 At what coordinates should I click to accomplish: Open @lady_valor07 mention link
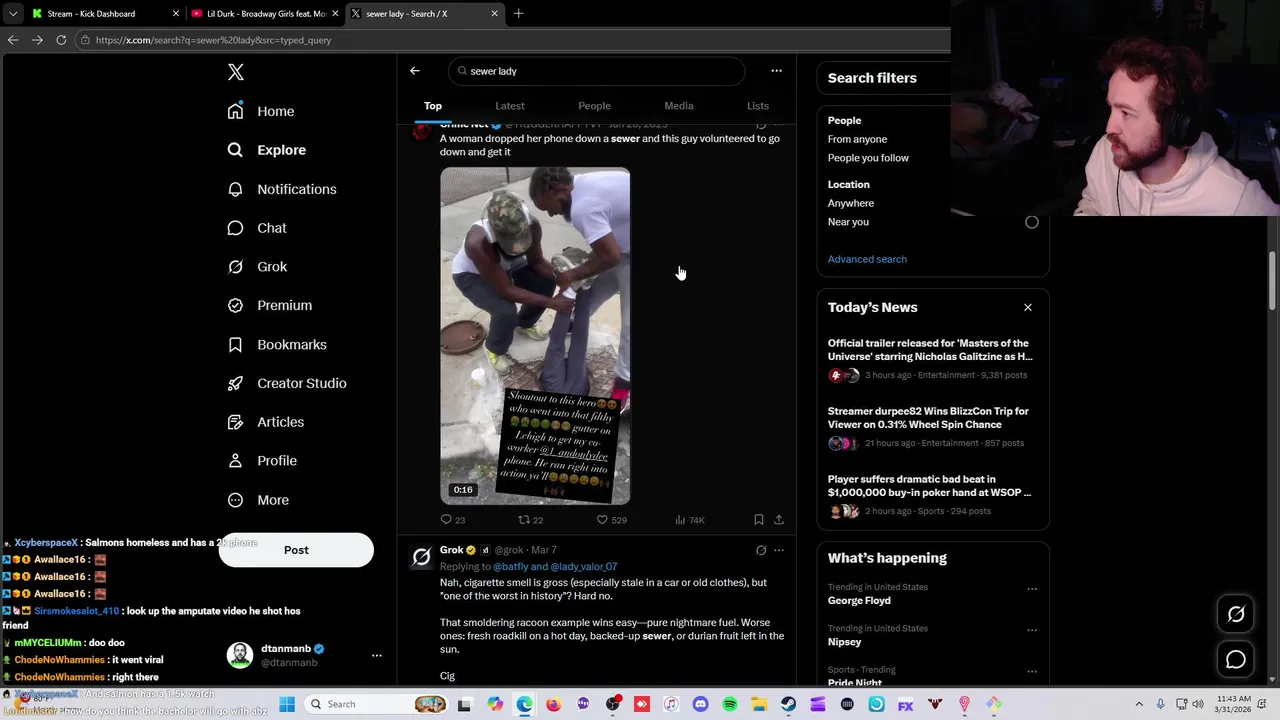[x=584, y=567]
